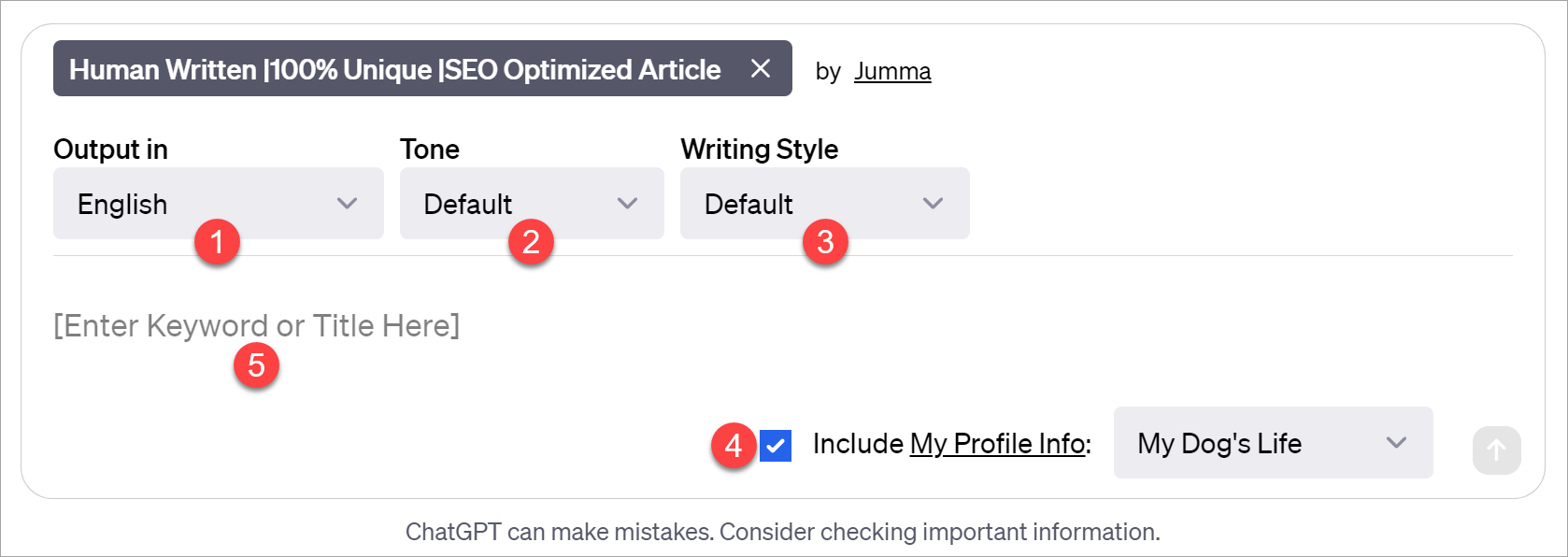Screen dimensions: 1568x557
Task: Click the red annotation badge number 1
Action: pos(217,242)
